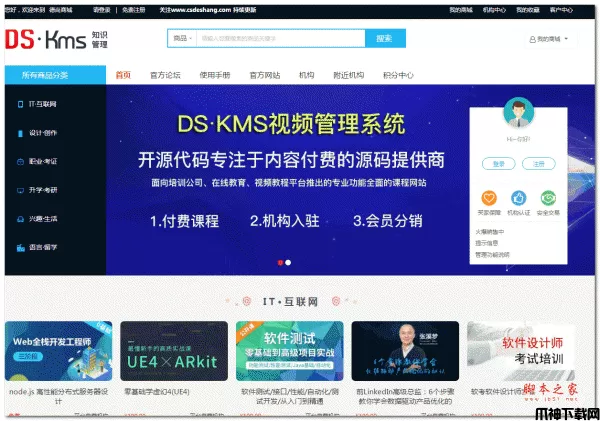The height and width of the screenshot is (421, 600).
Task: Open the 软件测试 course thumbnail
Action: pyautogui.click(x=290, y=351)
